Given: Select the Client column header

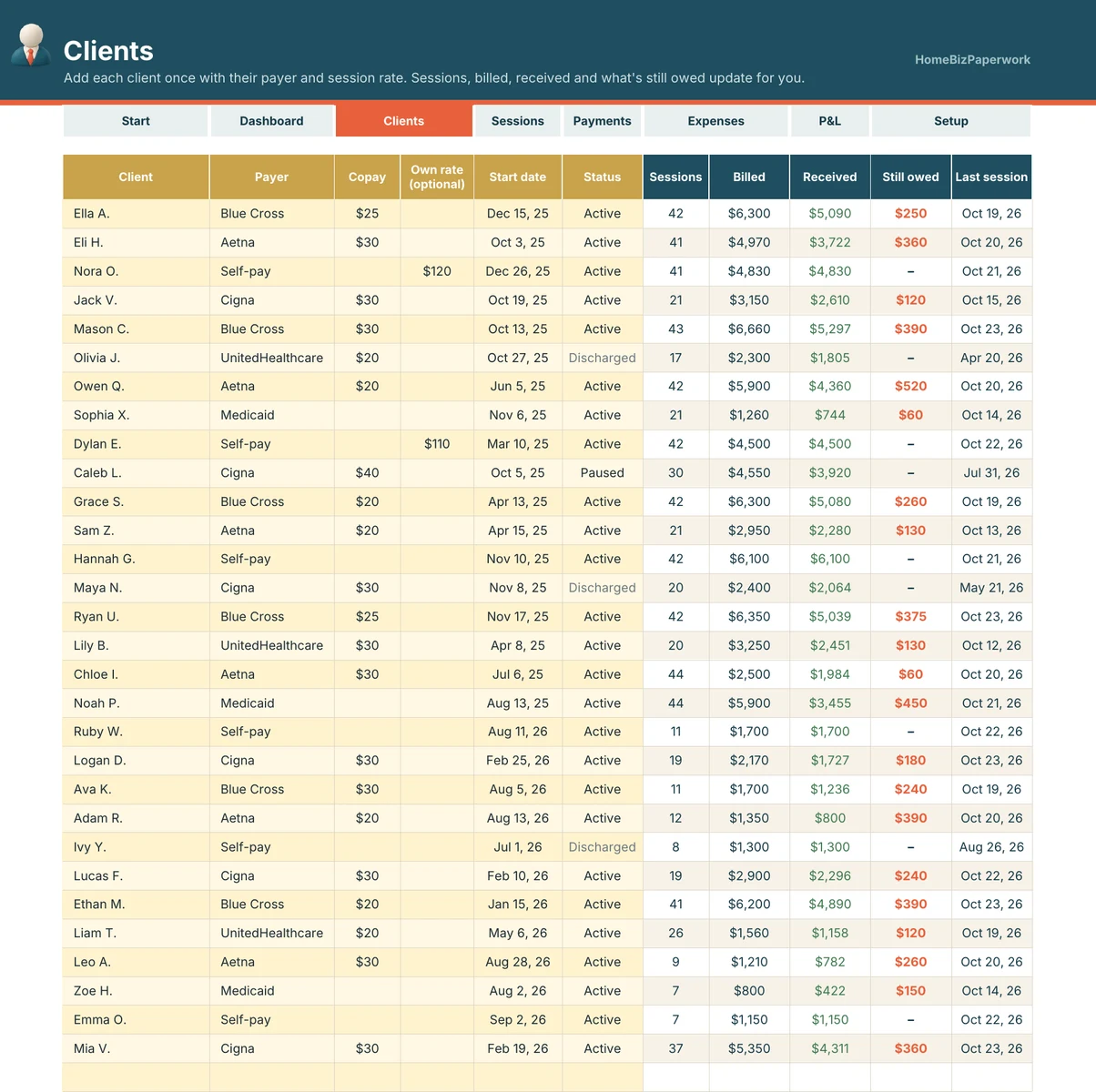Looking at the screenshot, I should click(x=136, y=177).
